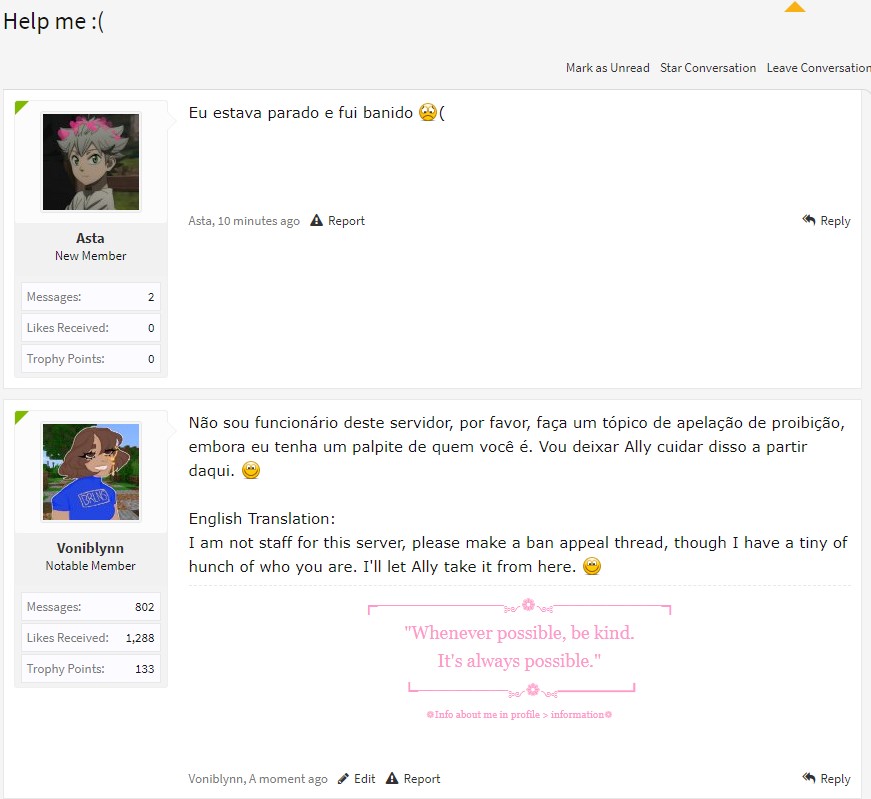The image size is (871, 799).
Task: Click 'Info about me in profile > information' text
Action: pos(519,715)
